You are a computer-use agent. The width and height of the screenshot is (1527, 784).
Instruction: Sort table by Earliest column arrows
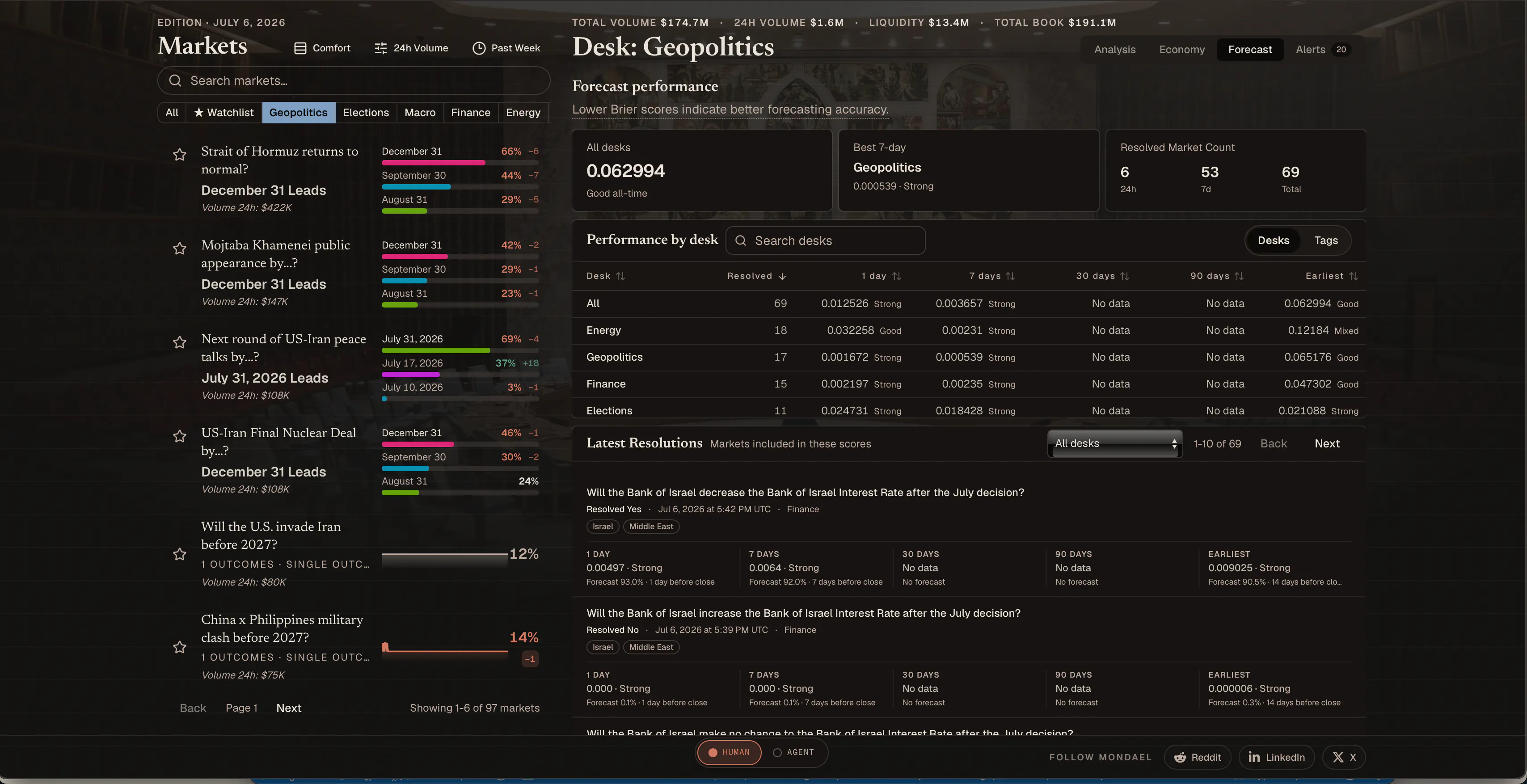point(1353,276)
